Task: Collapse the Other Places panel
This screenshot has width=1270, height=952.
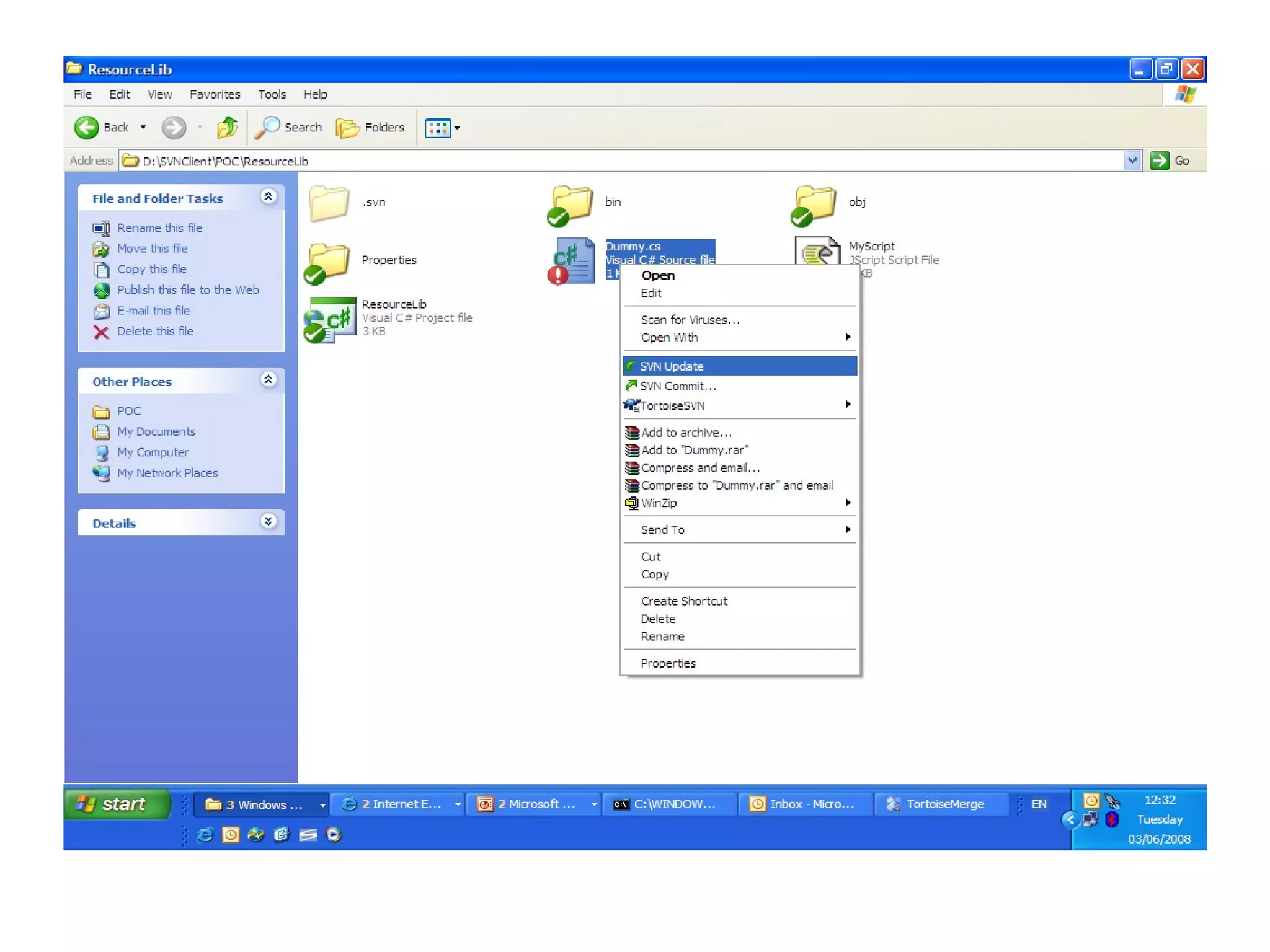Action: 269,380
